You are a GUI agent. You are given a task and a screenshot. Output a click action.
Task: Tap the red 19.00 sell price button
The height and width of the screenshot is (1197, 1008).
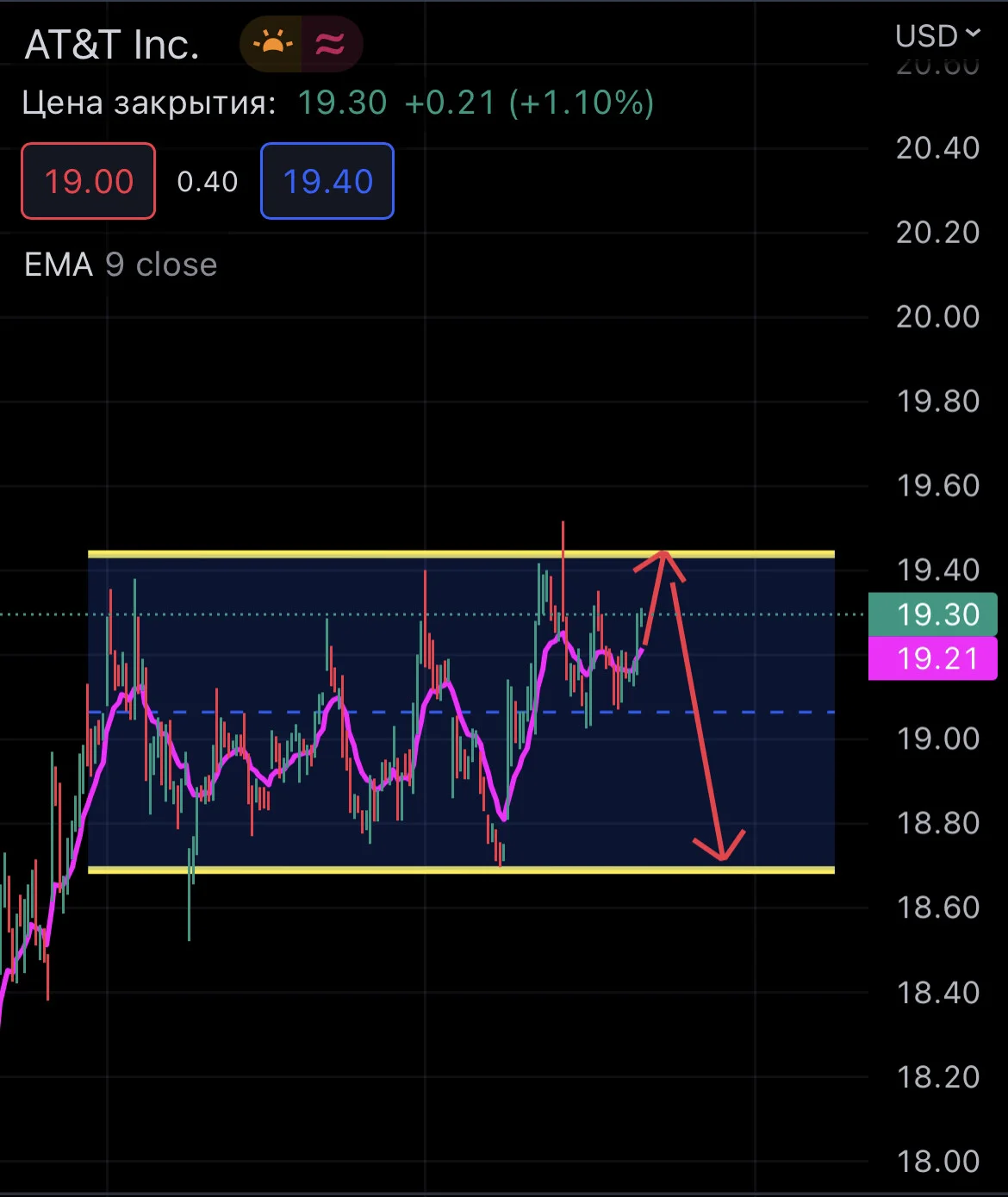tap(89, 181)
